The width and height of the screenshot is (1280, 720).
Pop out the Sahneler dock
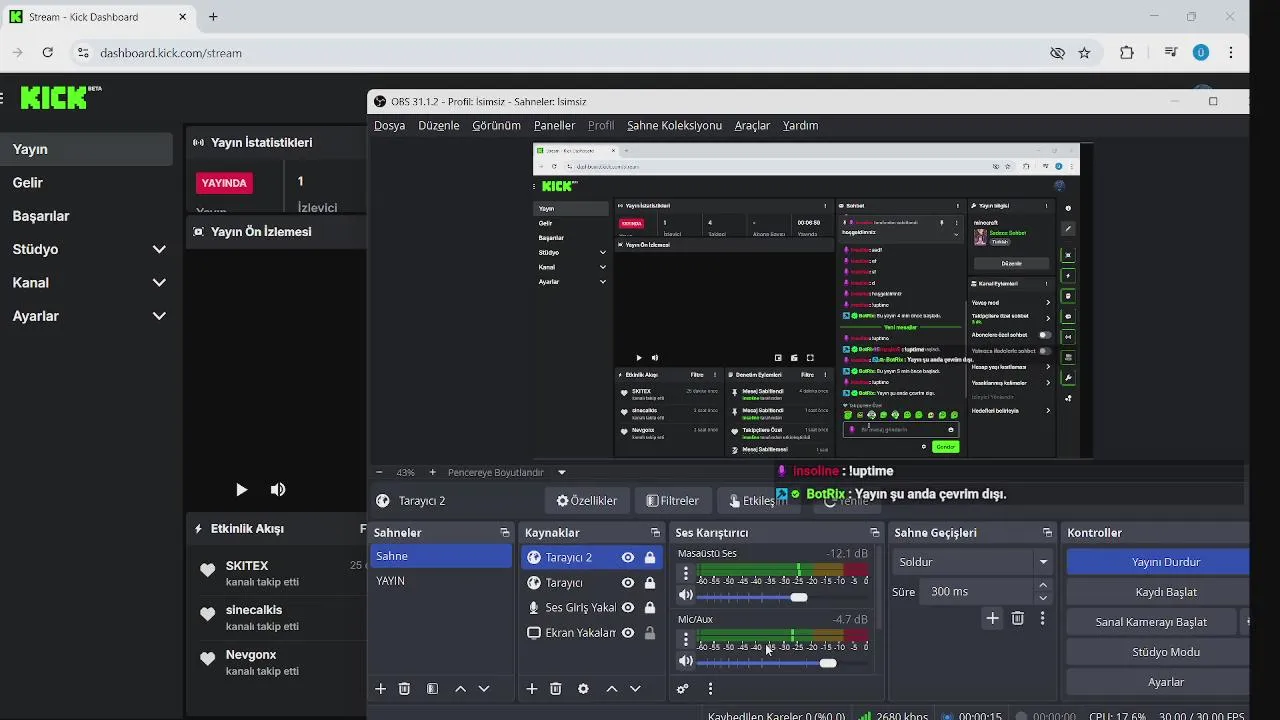(x=504, y=533)
